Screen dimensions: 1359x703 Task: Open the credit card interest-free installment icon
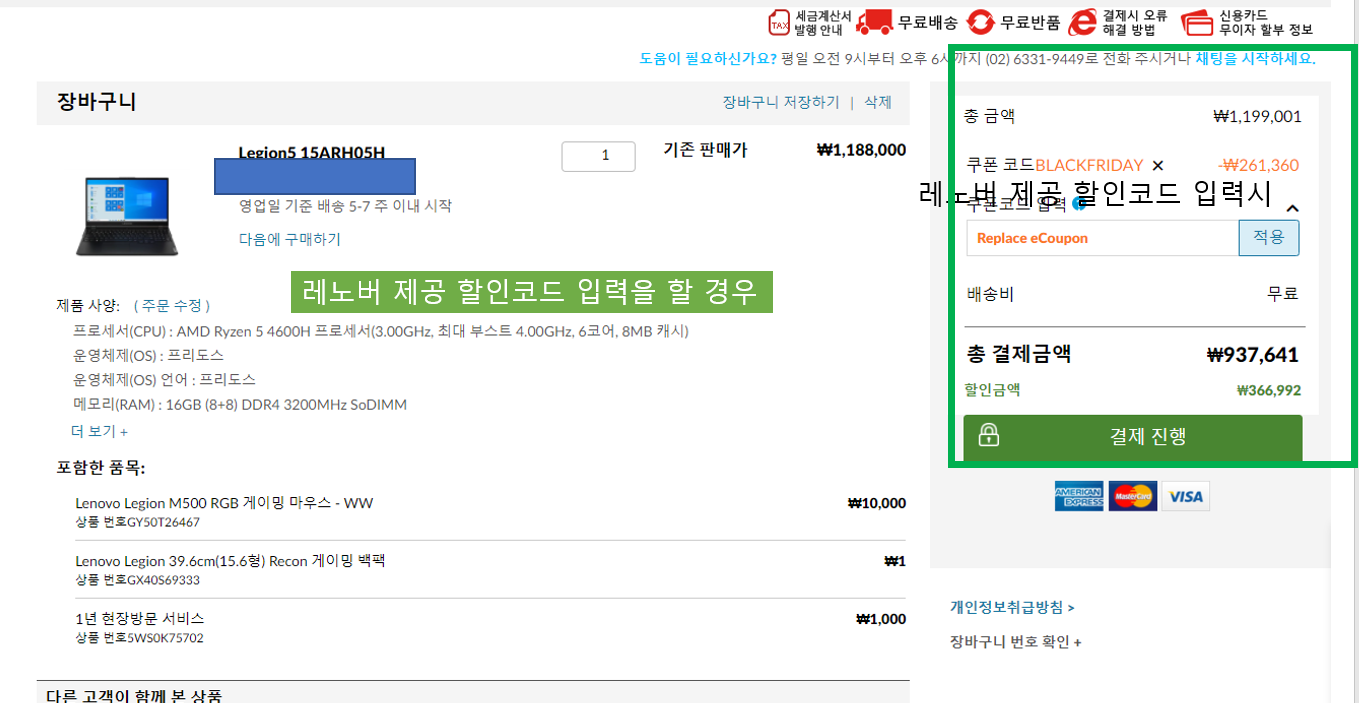[1197, 23]
